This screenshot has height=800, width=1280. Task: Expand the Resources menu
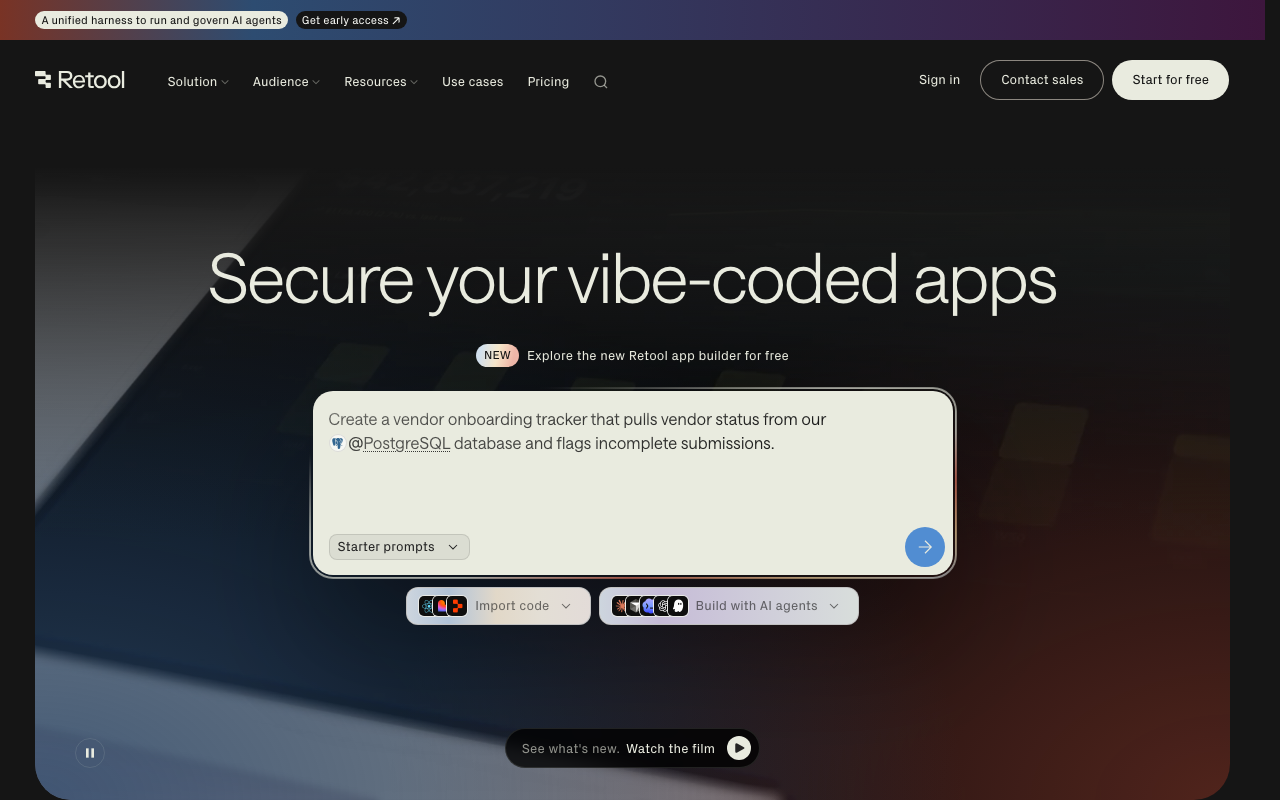click(381, 82)
